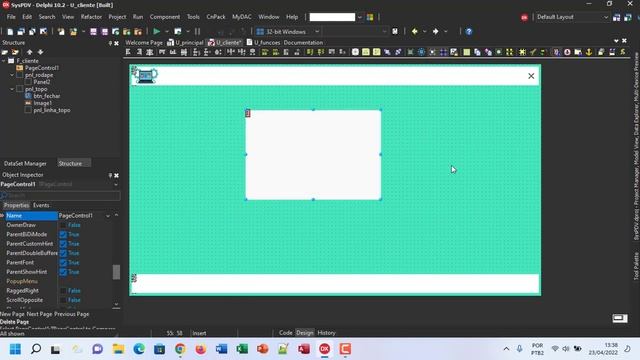Click the Next Page link

coord(39,314)
